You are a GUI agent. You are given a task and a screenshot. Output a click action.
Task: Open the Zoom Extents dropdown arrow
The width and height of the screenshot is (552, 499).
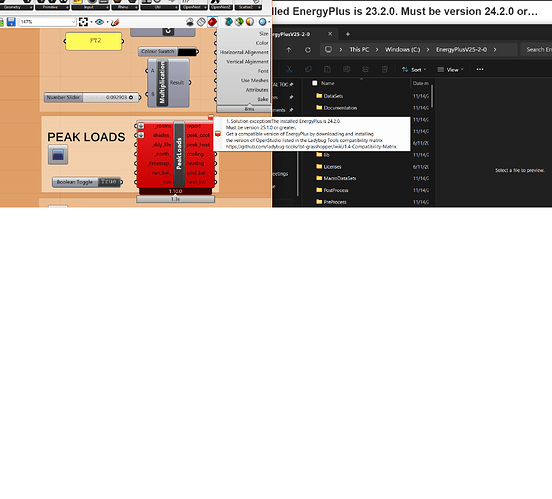pyautogui.click(x=91, y=22)
